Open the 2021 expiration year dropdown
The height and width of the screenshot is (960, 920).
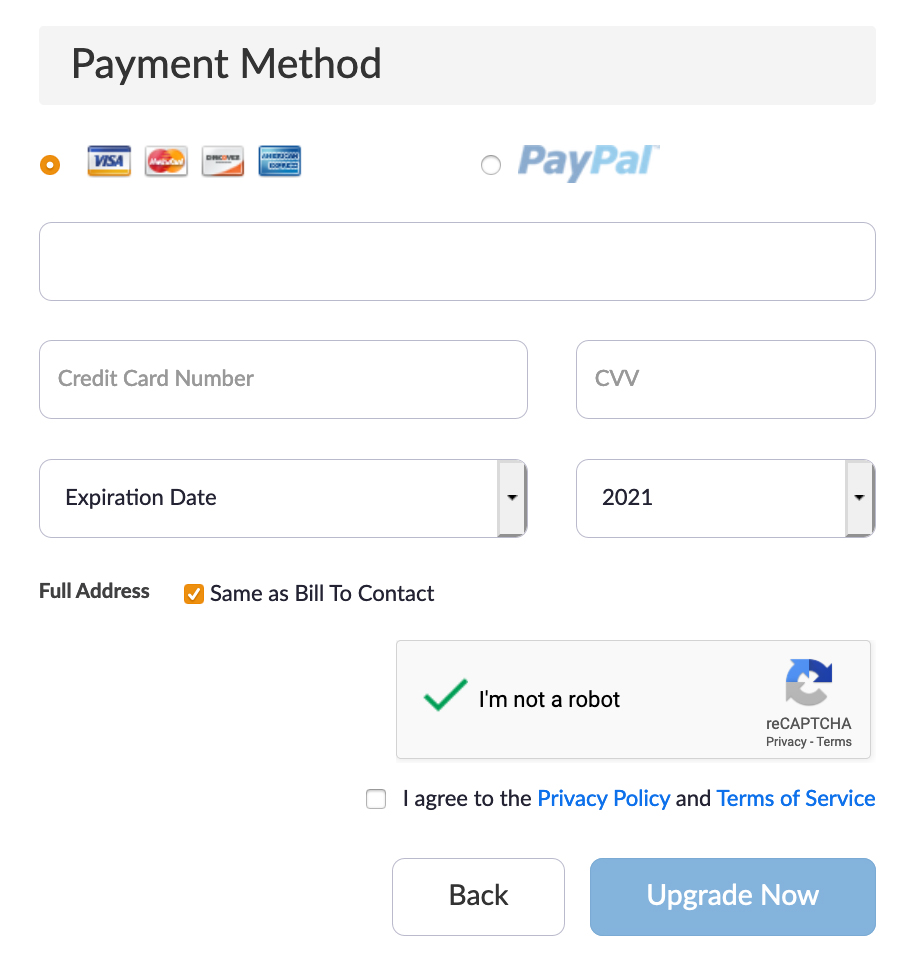click(725, 498)
